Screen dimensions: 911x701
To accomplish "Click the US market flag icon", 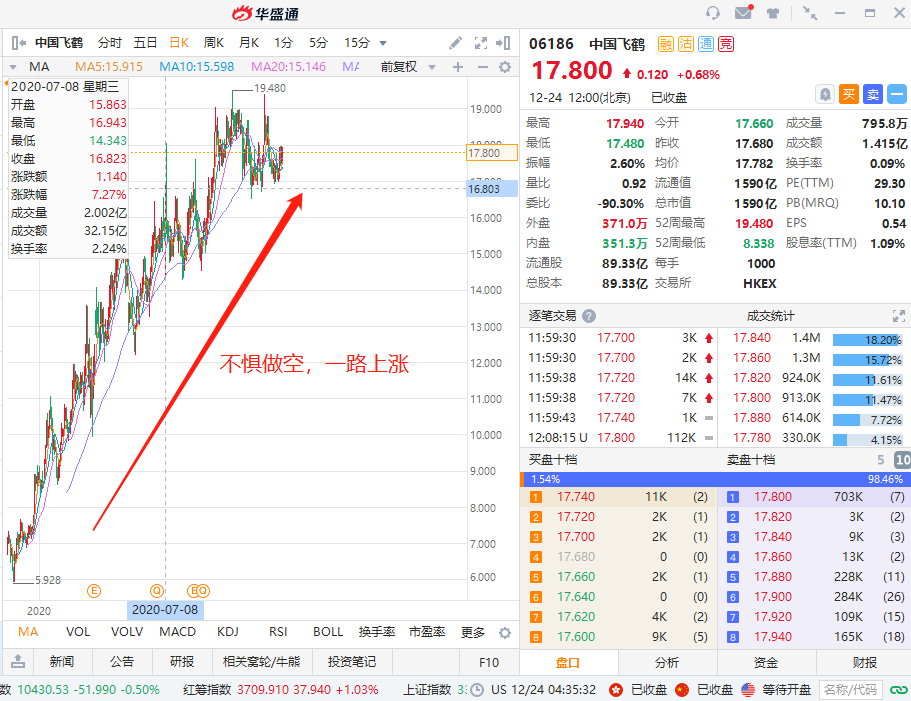I will click(748, 690).
